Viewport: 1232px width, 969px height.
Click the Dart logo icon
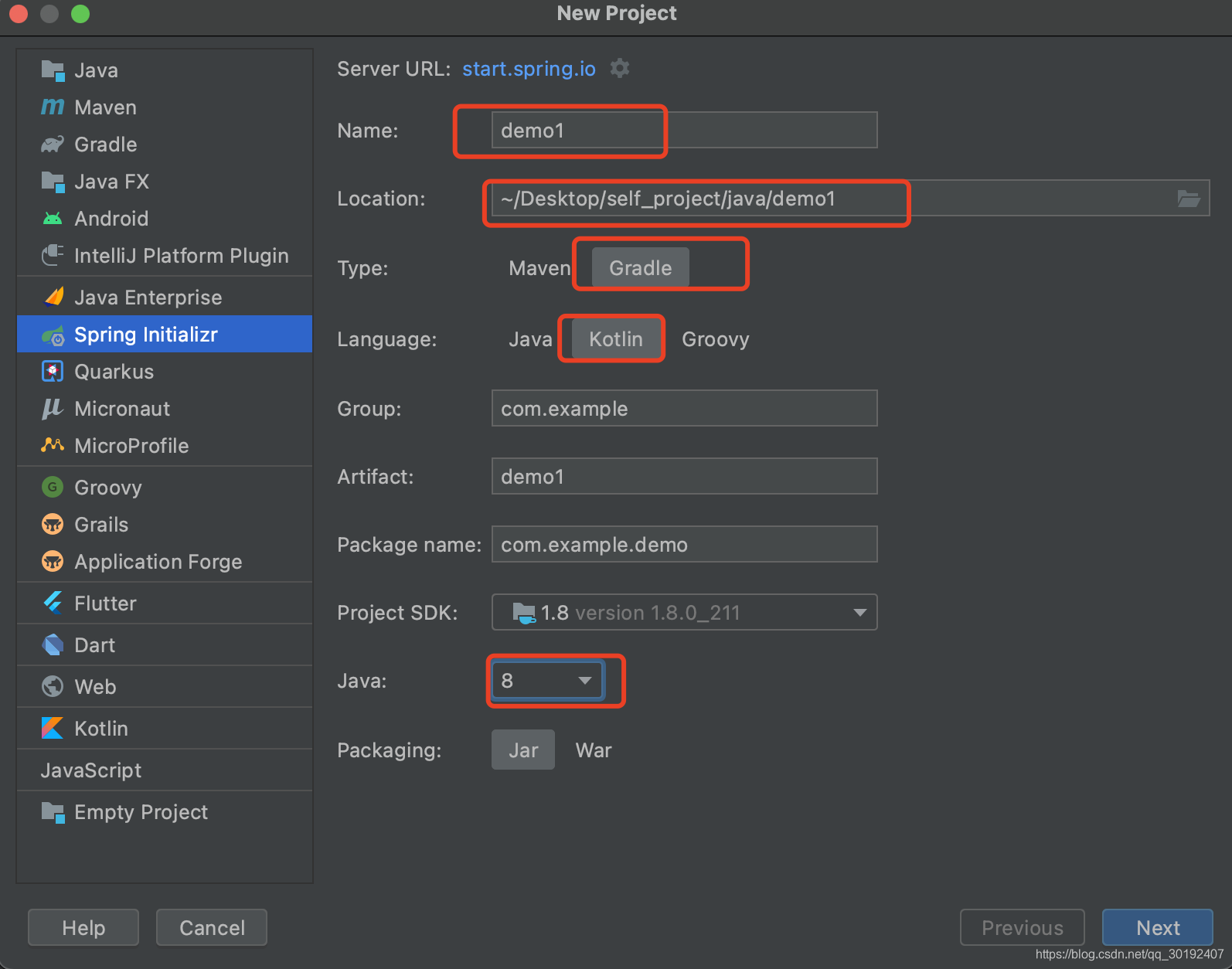53,644
